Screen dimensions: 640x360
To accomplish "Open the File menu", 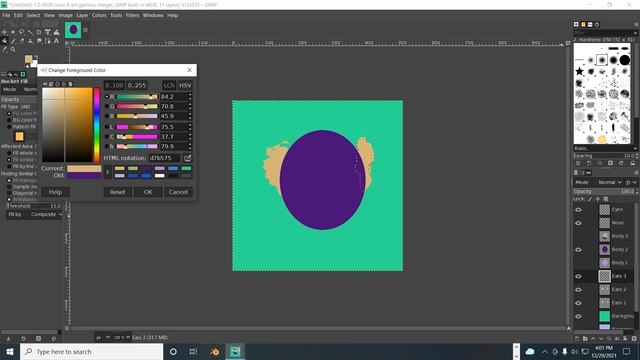I will point(6,15).
